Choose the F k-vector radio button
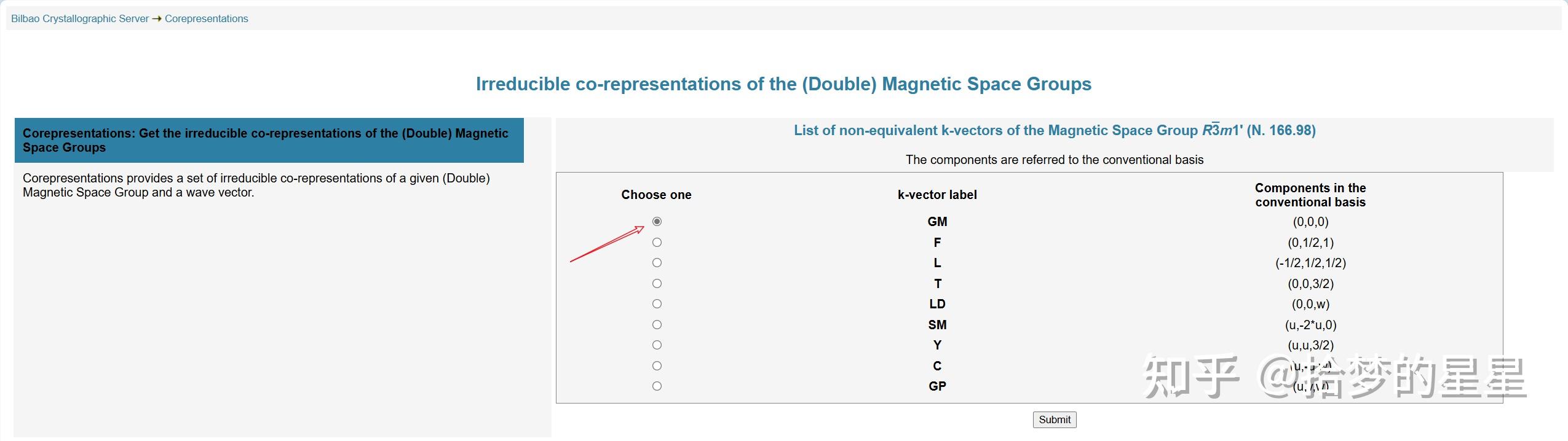 tap(657, 243)
